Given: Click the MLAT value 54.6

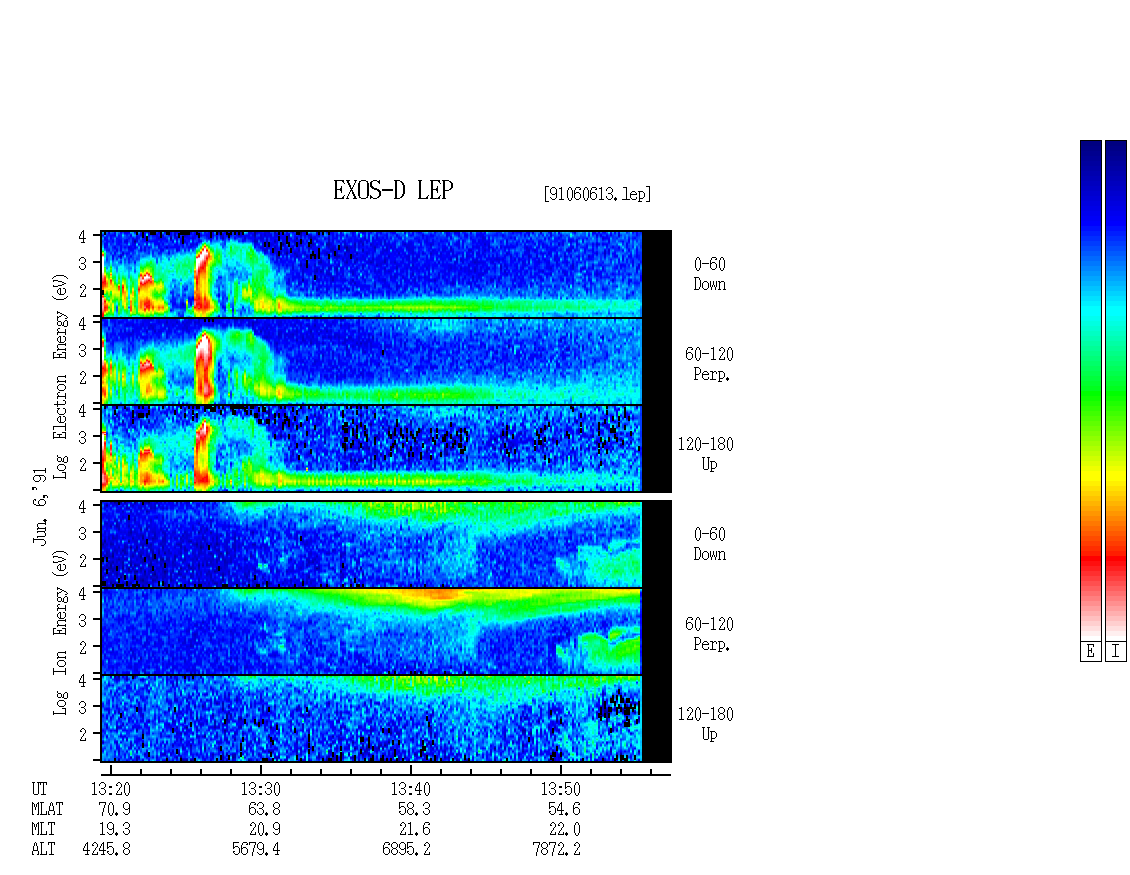Looking at the screenshot, I should (x=564, y=809).
